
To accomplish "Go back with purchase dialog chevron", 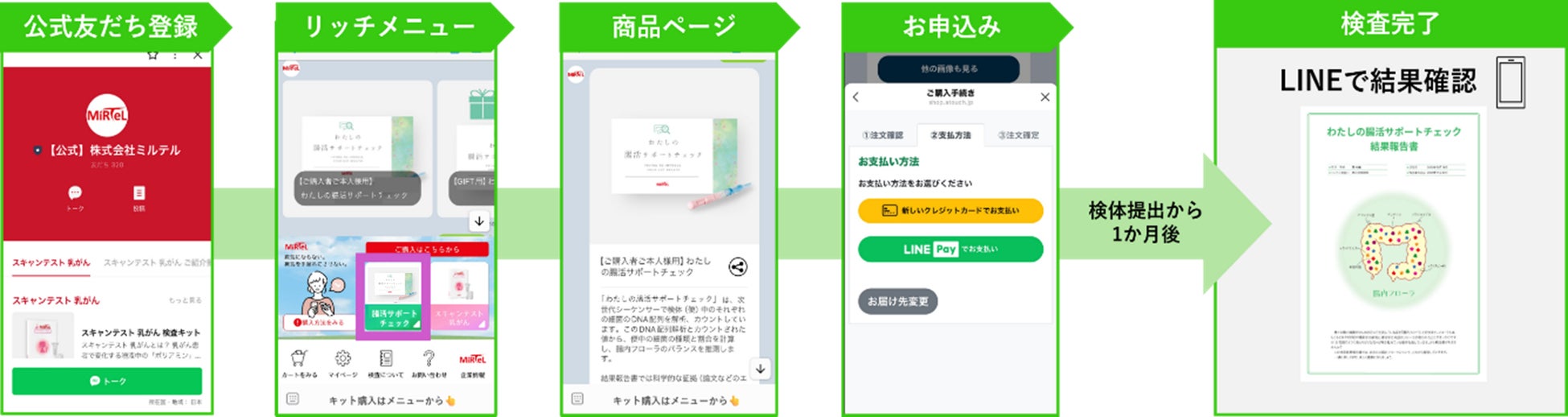I will point(856,97).
